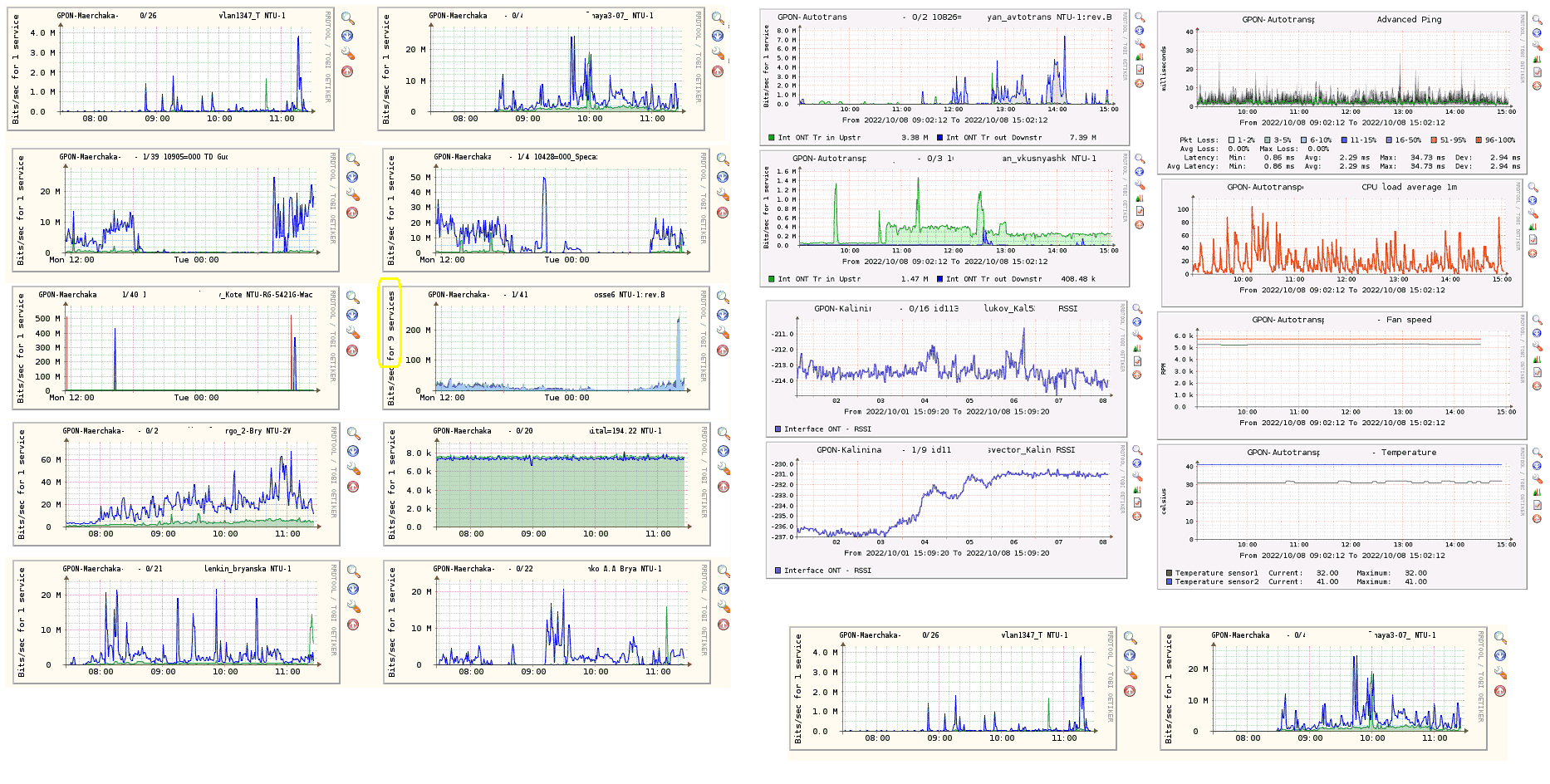
Task: Click 'Avg Latency:' row in Advanced Ping legend
Action: pyautogui.click(x=1343, y=166)
